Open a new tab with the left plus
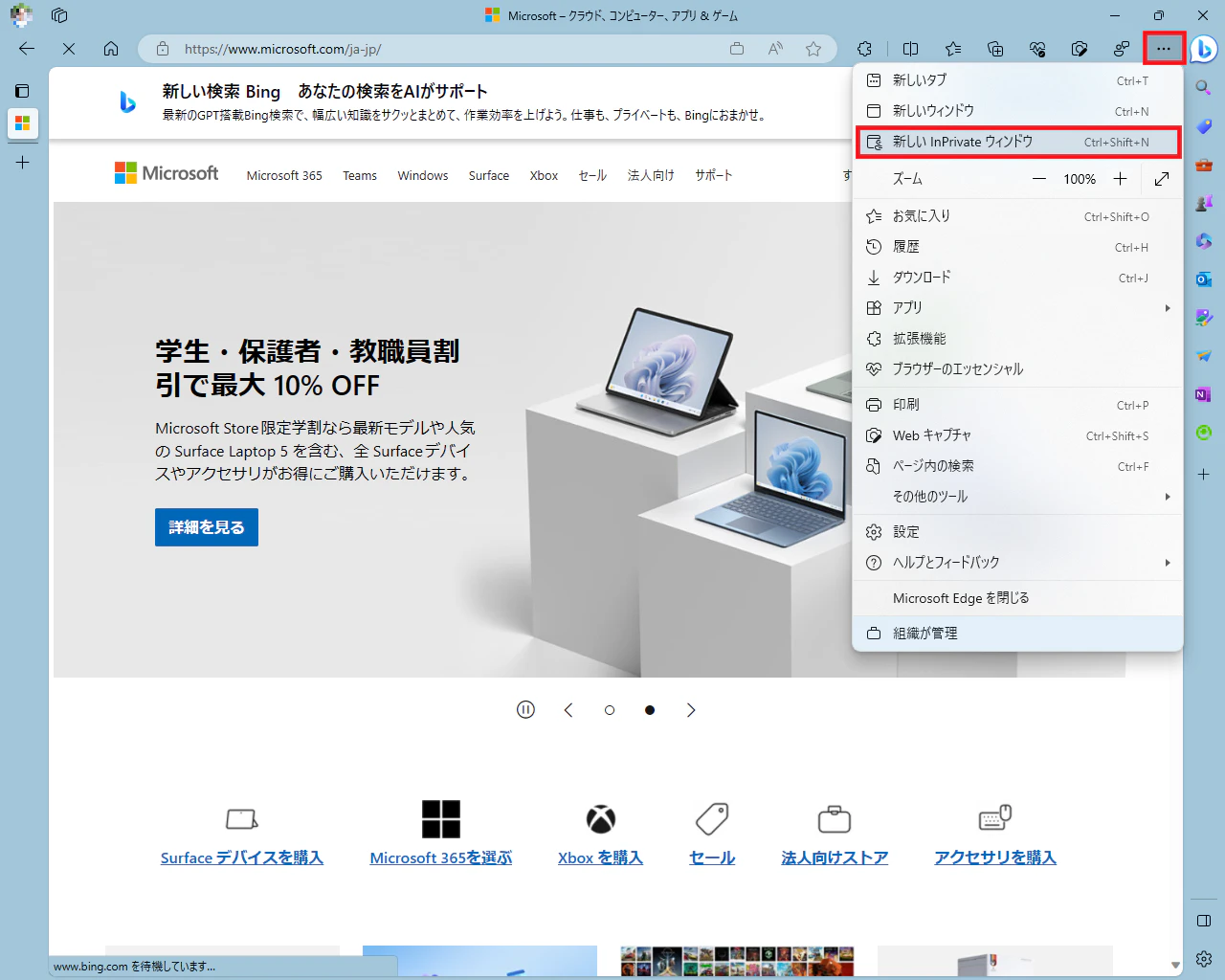 (x=22, y=163)
